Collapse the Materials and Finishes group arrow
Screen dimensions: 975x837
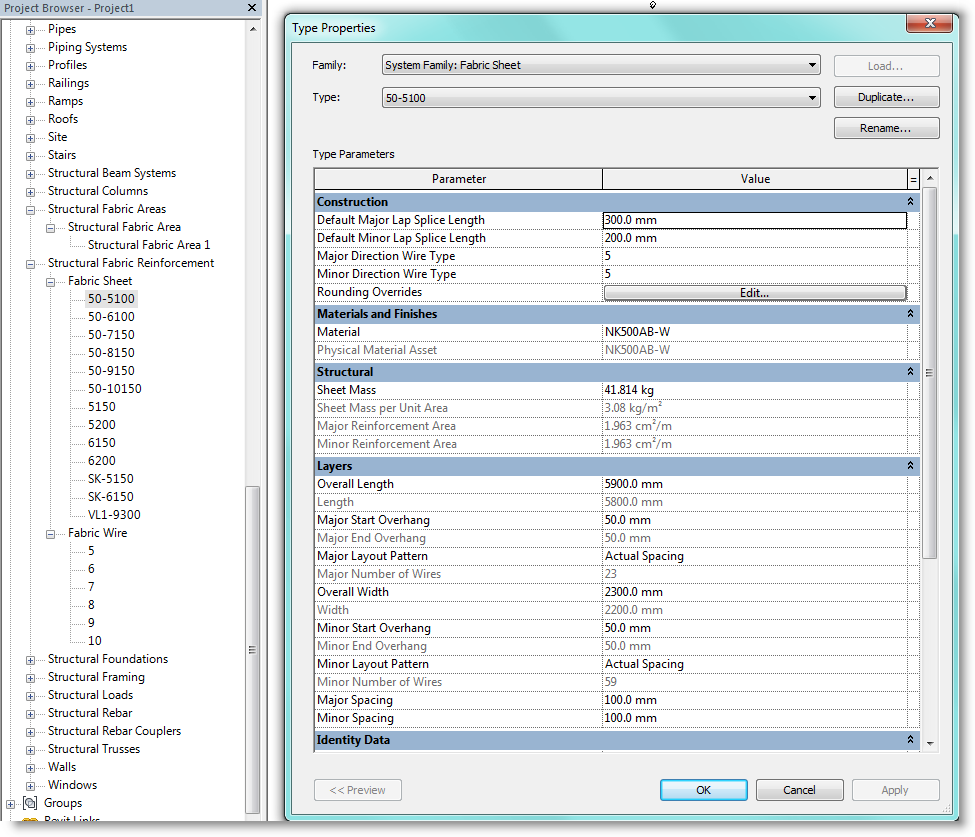(x=909, y=313)
